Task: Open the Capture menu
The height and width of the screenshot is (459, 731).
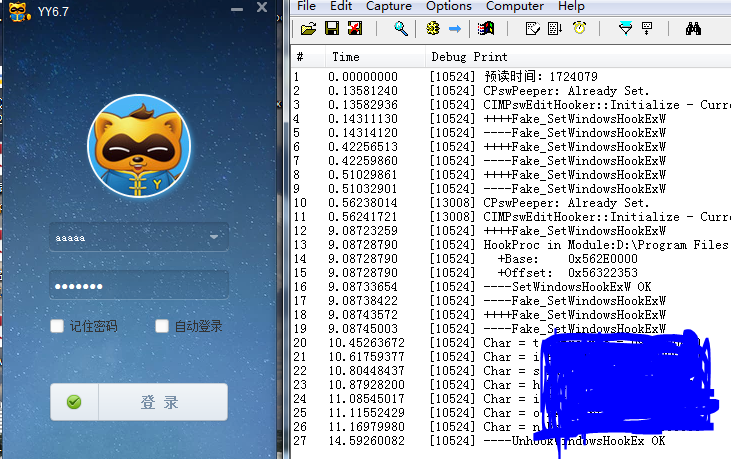Action: [389, 6]
